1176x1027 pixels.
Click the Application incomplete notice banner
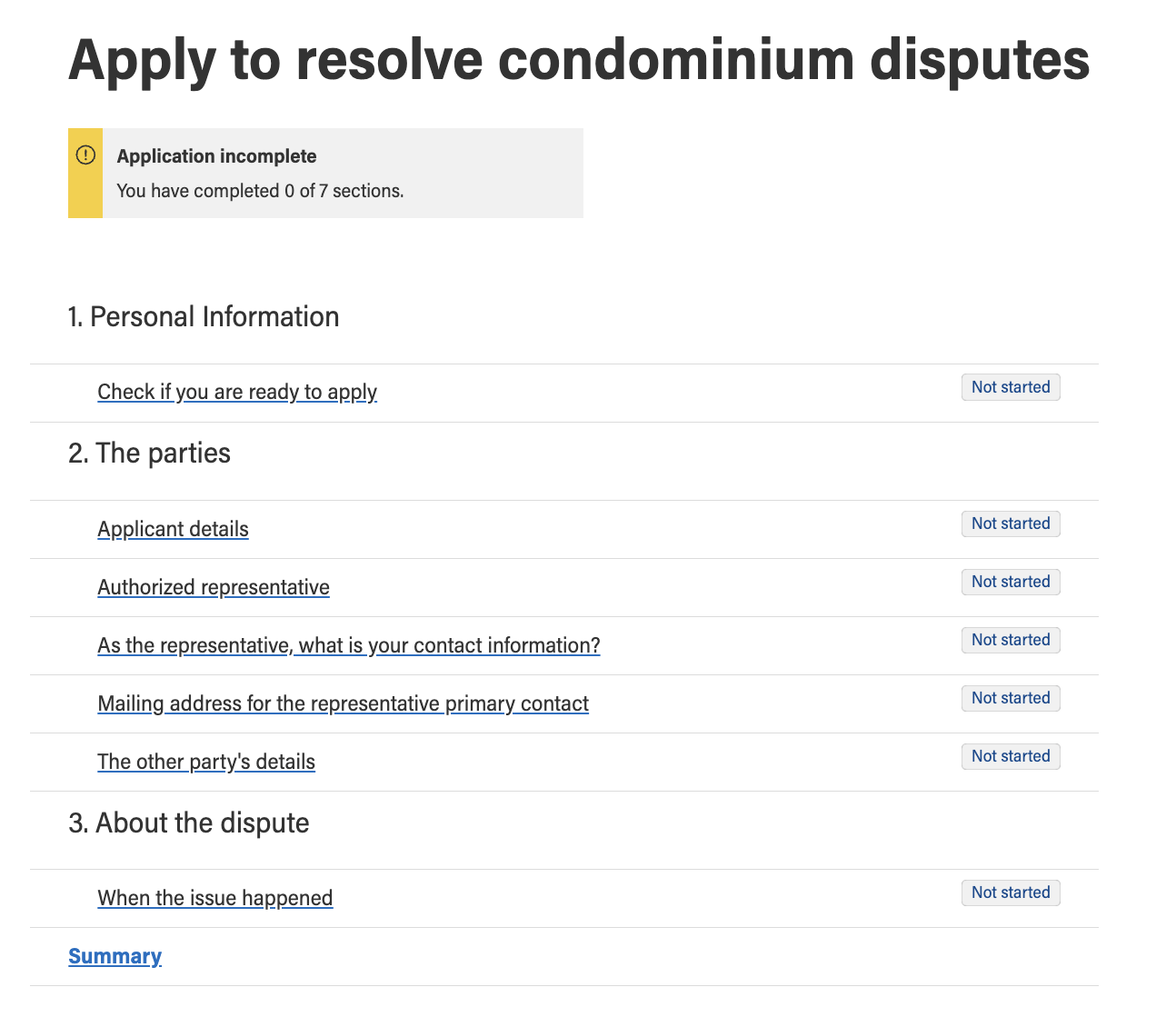pos(325,173)
